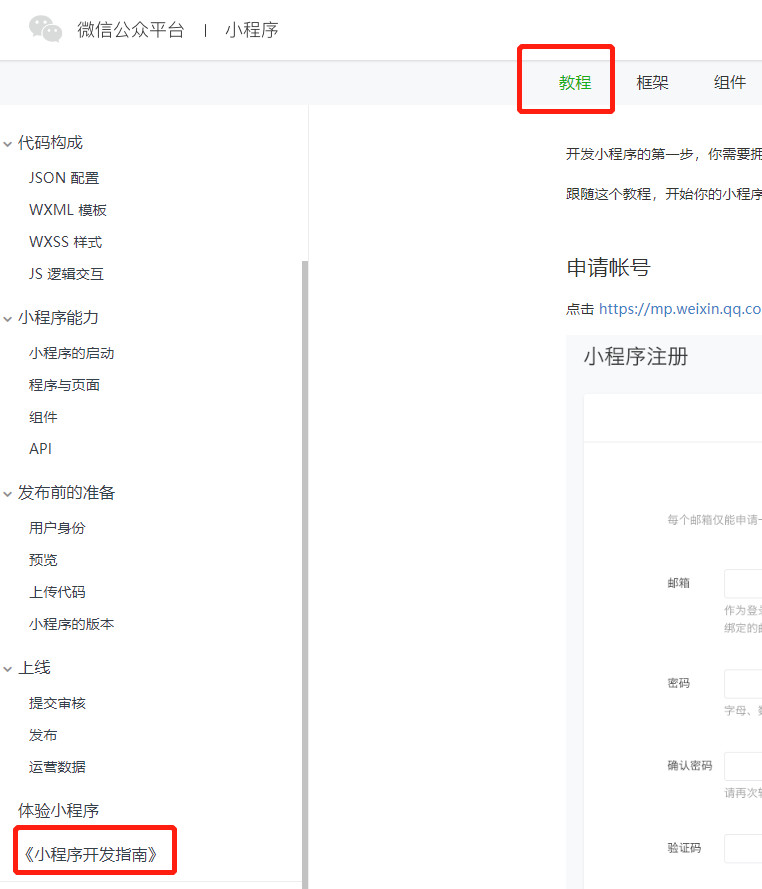This screenshot has width=762, height=889.
Task: Open 用户身份 in the sidebar
Action: click(x=57, y=528)
